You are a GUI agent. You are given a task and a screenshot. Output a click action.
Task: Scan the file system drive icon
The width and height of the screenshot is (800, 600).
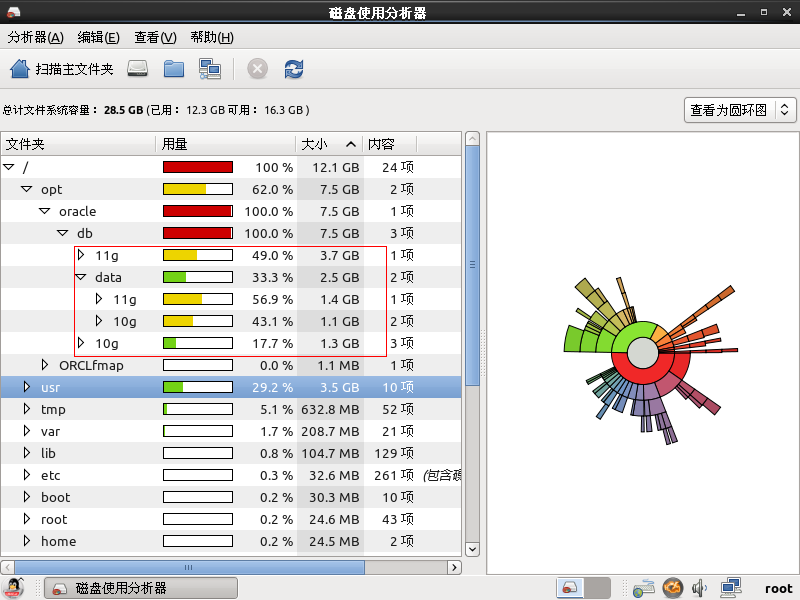coord(137,68)
